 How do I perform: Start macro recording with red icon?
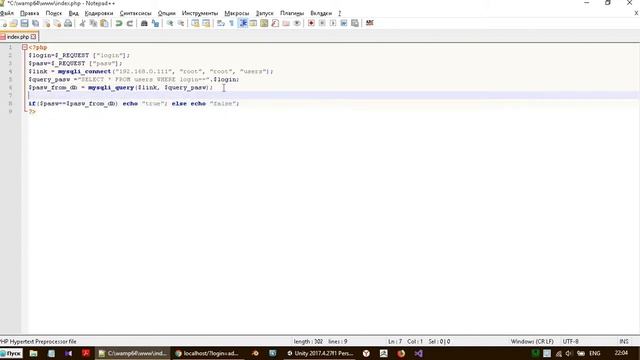tap(311, 23)
